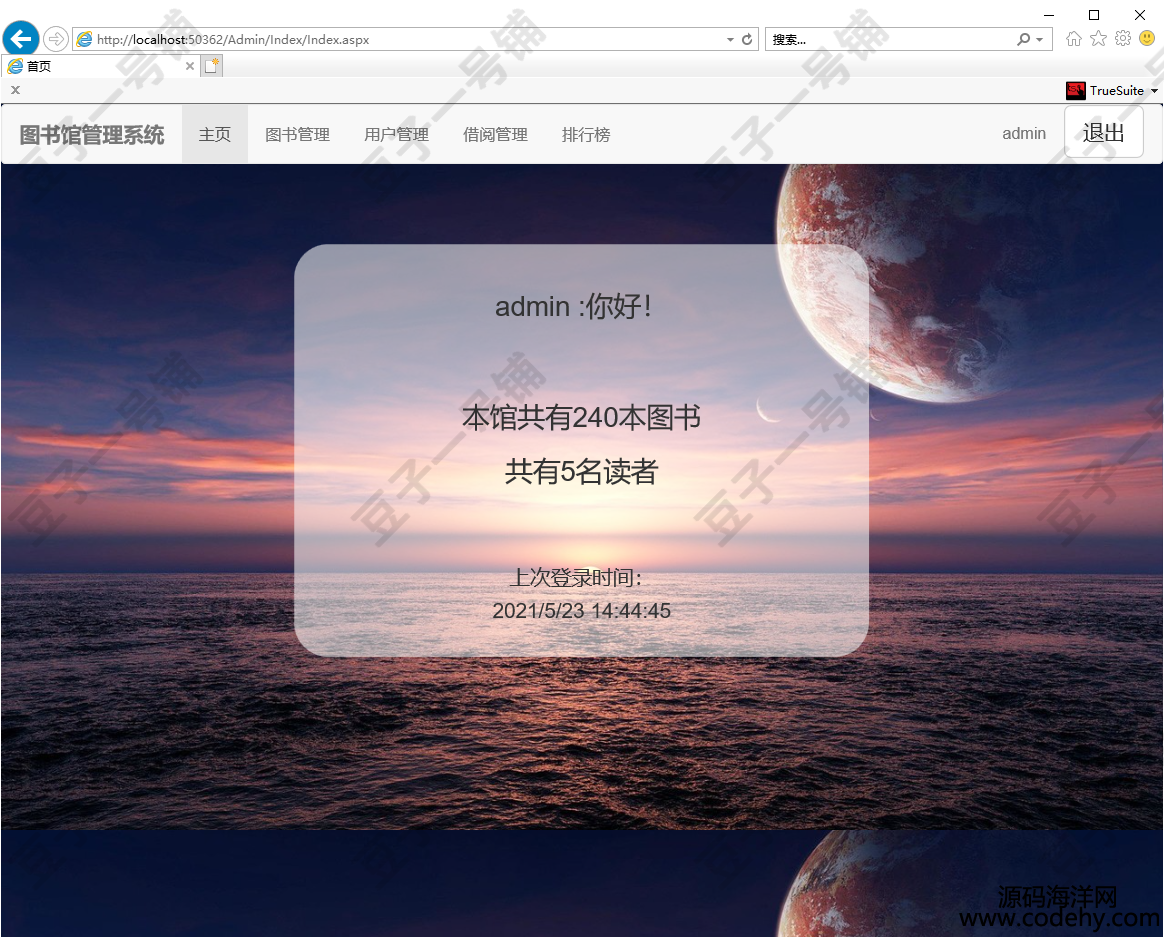The width and height of the screenshot is (1164, 938).
Task: Click the 2021/5/23 14:44:45 timestamp
Action: (581, 611)
